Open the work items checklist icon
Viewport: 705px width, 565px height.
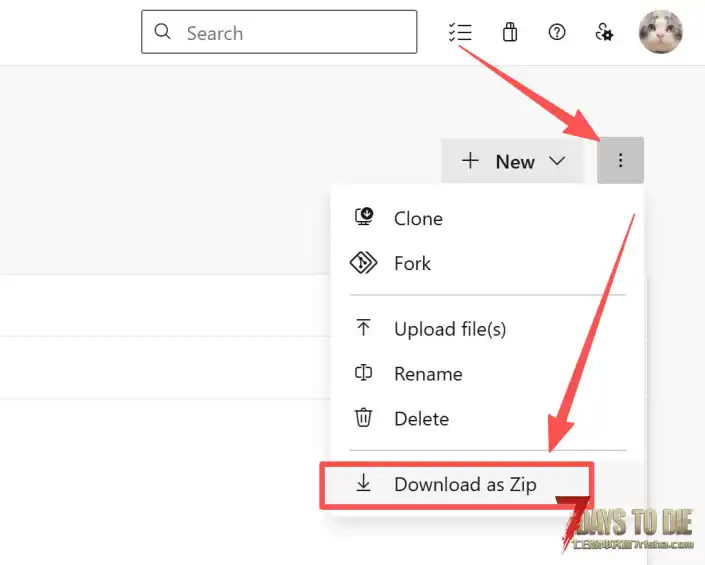click(460, 33)
